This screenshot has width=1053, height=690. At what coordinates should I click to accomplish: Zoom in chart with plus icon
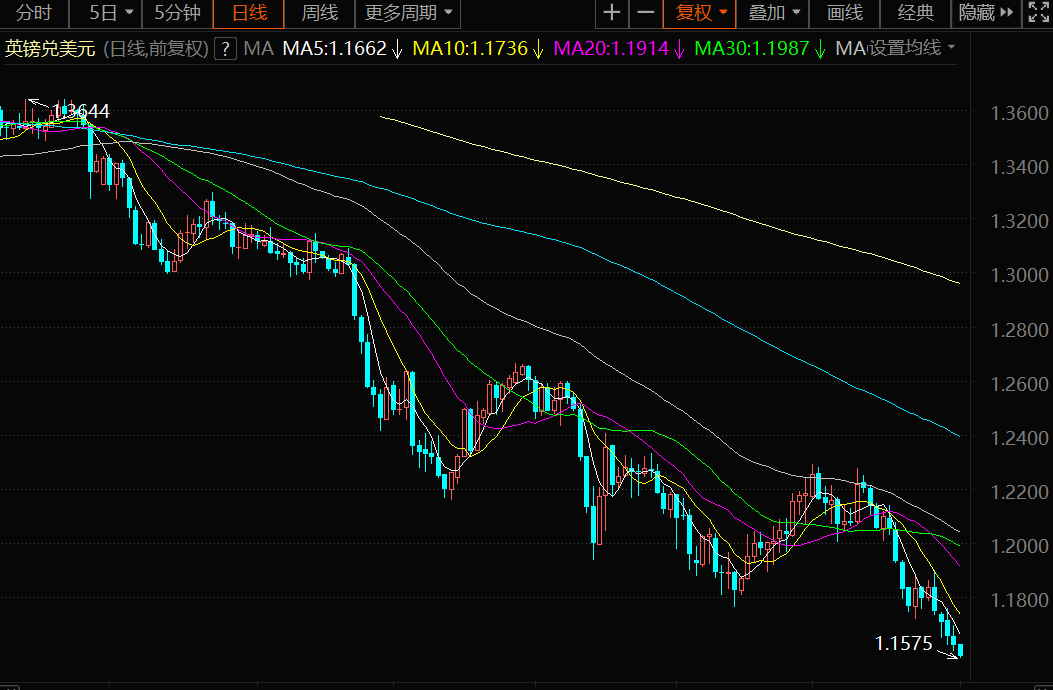click(x=612, y=13)
